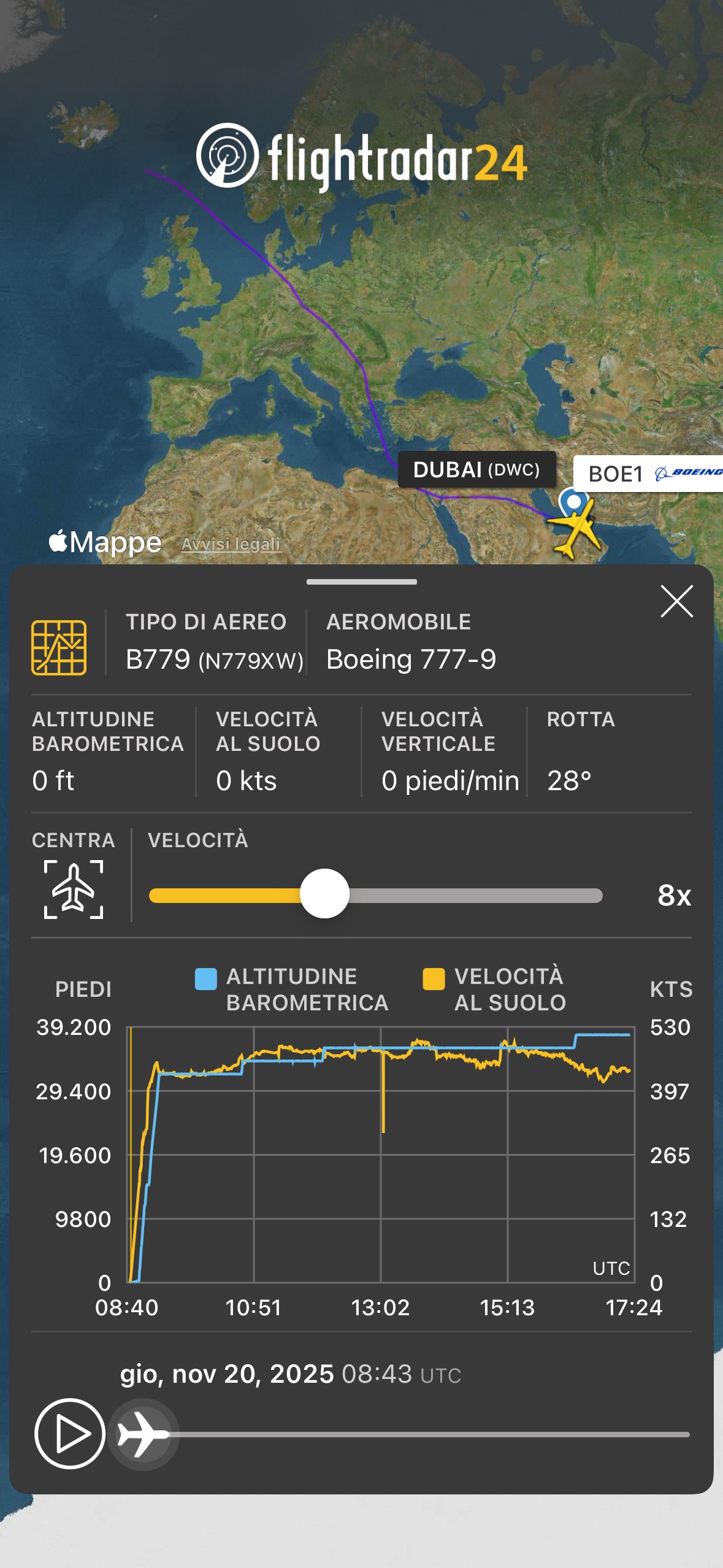This screenshot has height=1568, width=723.
Task: Center the map on the aircraft
Action: (74, 889)
